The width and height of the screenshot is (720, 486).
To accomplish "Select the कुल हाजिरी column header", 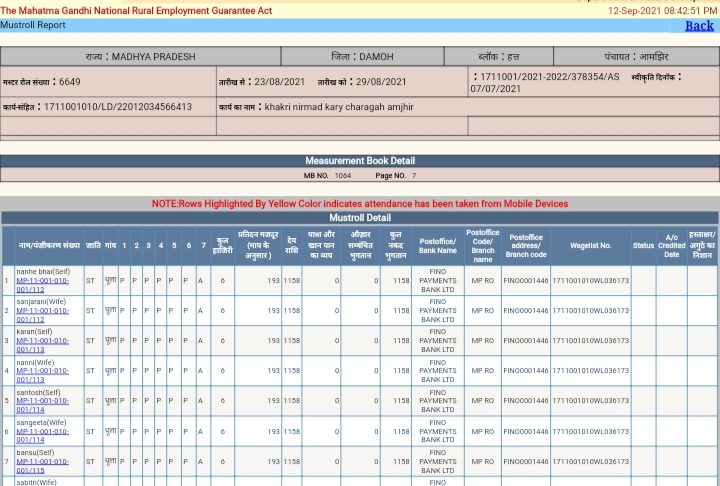I will 223,245.
